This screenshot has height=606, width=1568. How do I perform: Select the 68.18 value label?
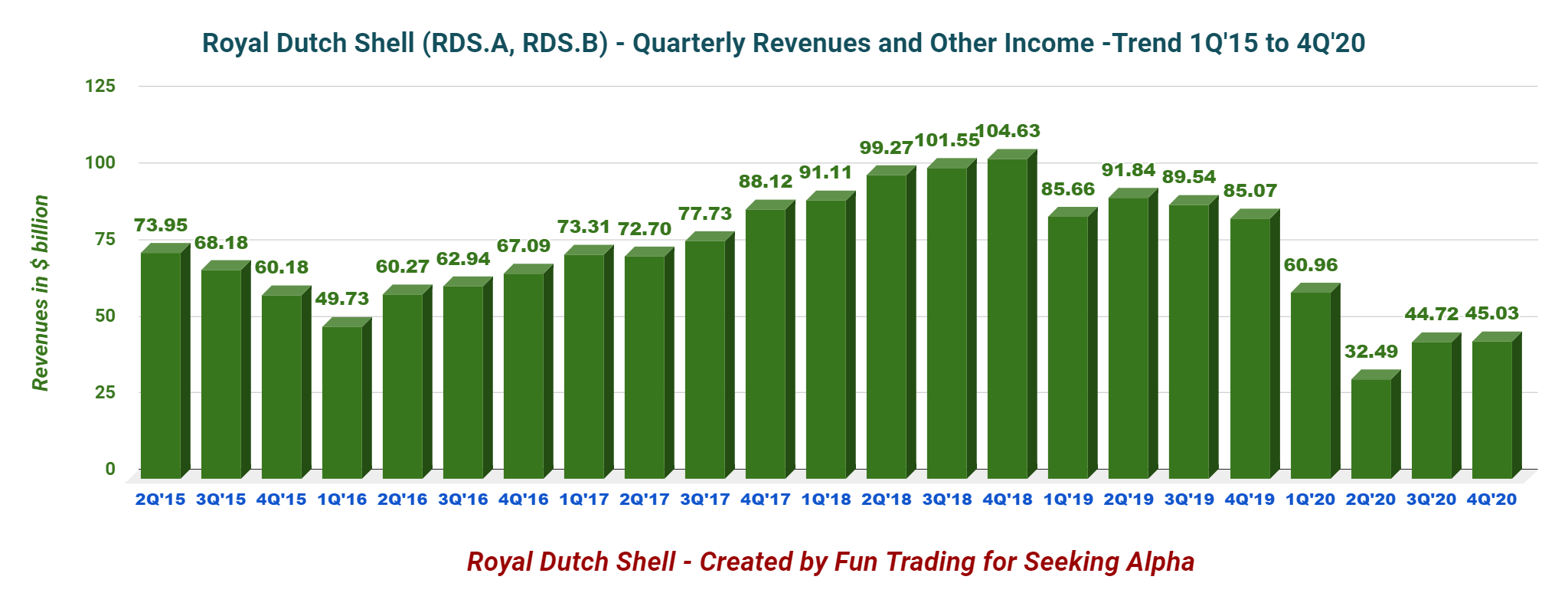221,243
